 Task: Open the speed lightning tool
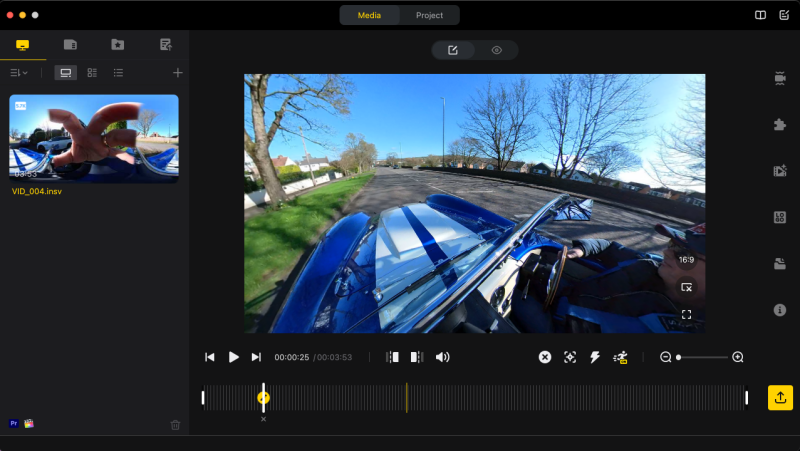(595, 357)
